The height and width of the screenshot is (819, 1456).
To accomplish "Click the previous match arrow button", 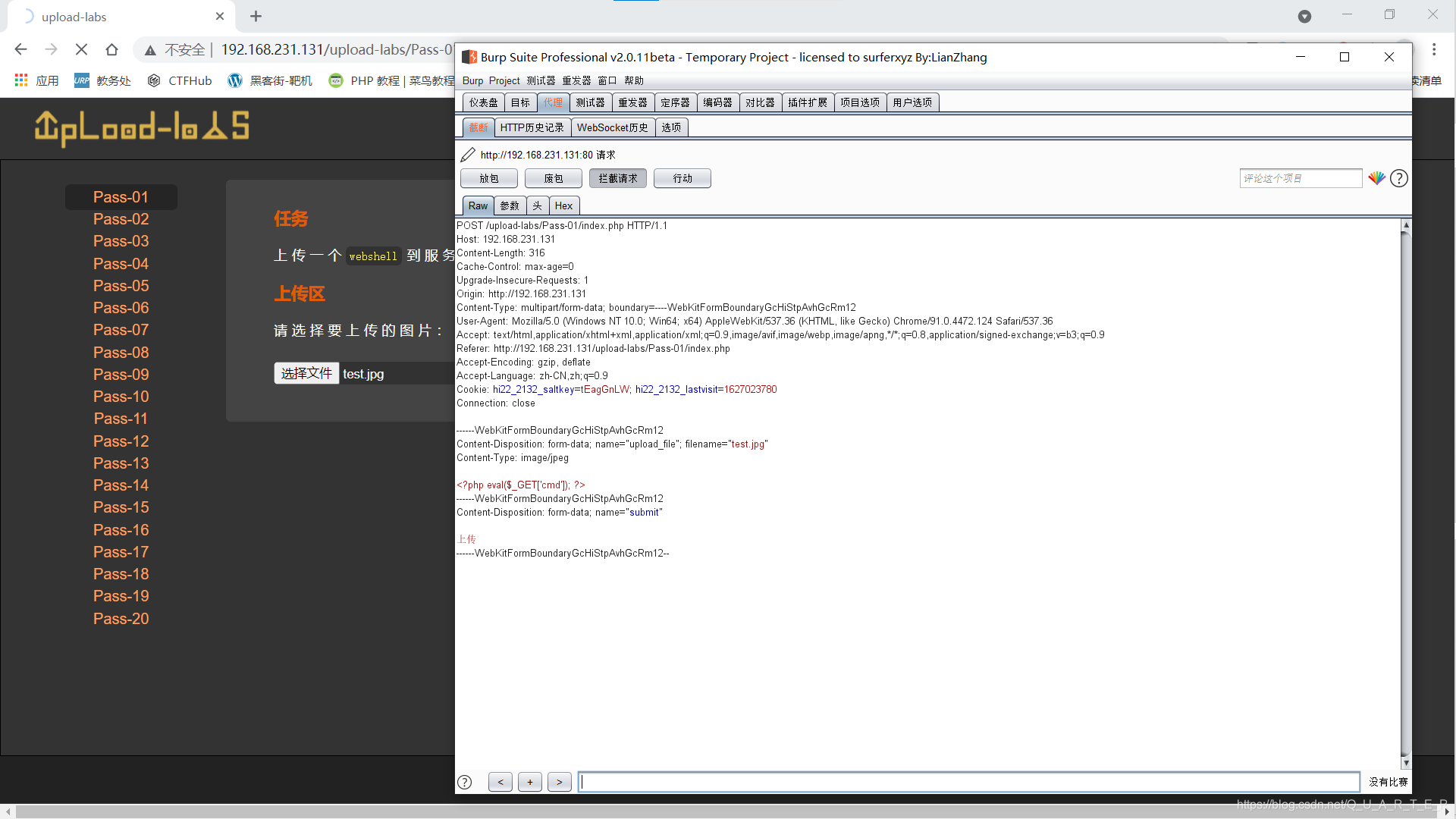I will pos(500,782).
